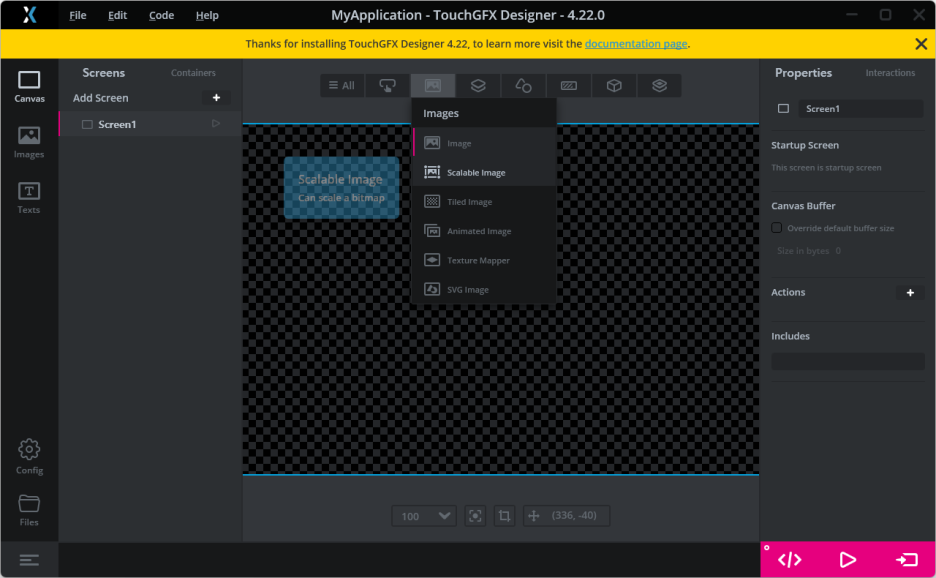Dismiss the yellow notification banner
Viewport: 936px width, 578px height.
click(921, 44)
